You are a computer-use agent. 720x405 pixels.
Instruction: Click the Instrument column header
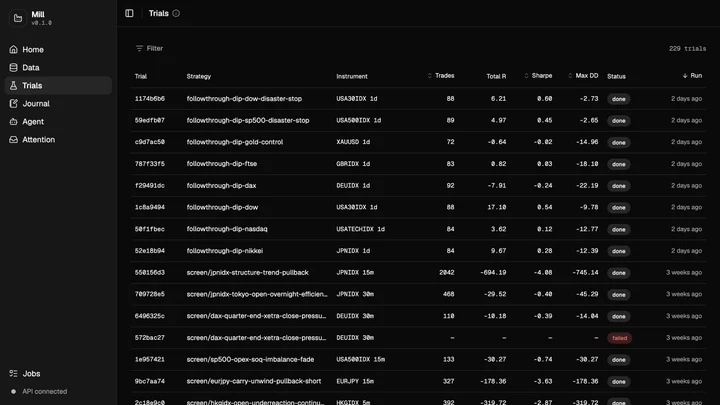[x=352, y=76]
